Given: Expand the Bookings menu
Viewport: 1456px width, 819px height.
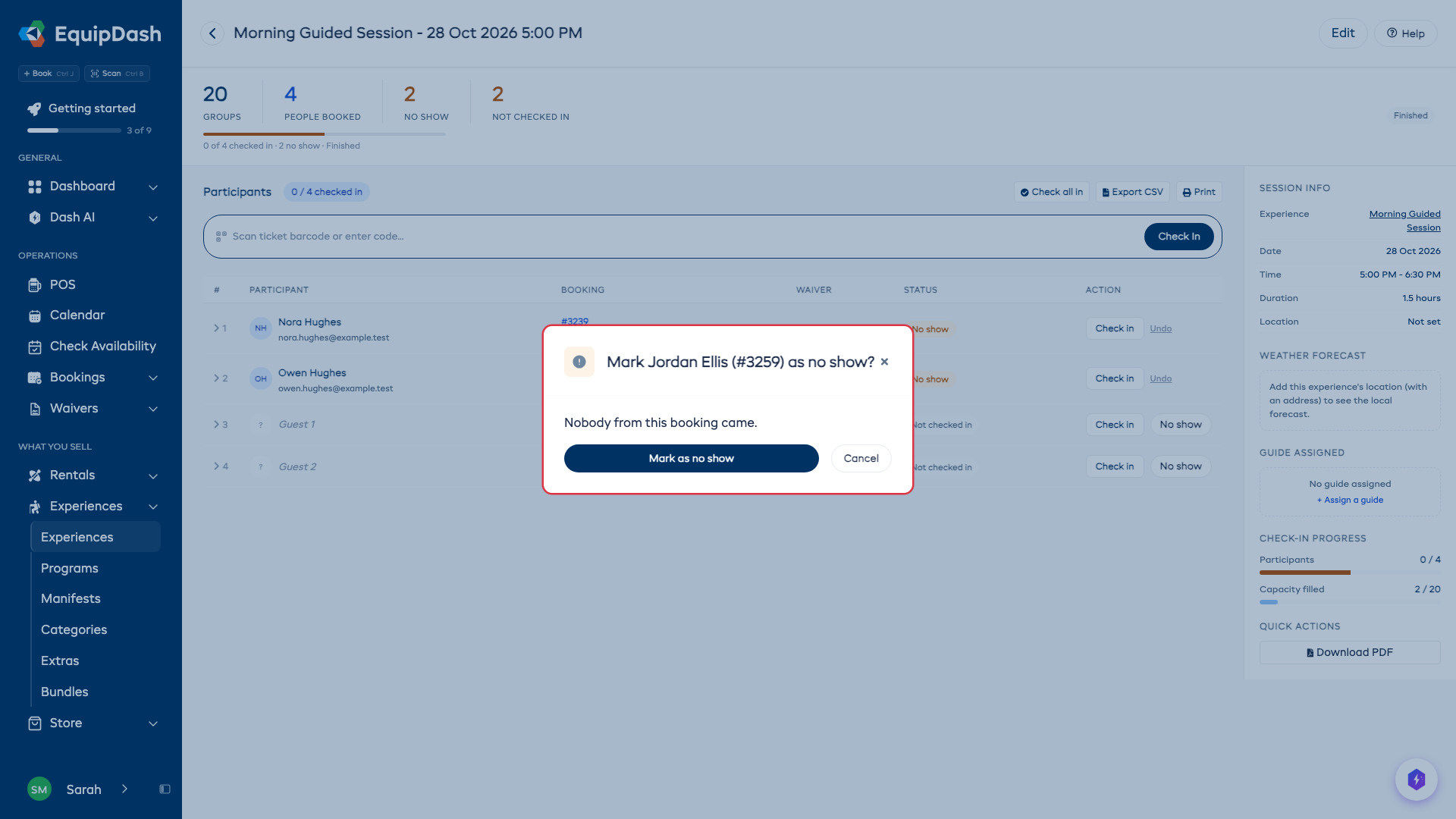Looking at the screenshot, I should click(x=153, y=378).
